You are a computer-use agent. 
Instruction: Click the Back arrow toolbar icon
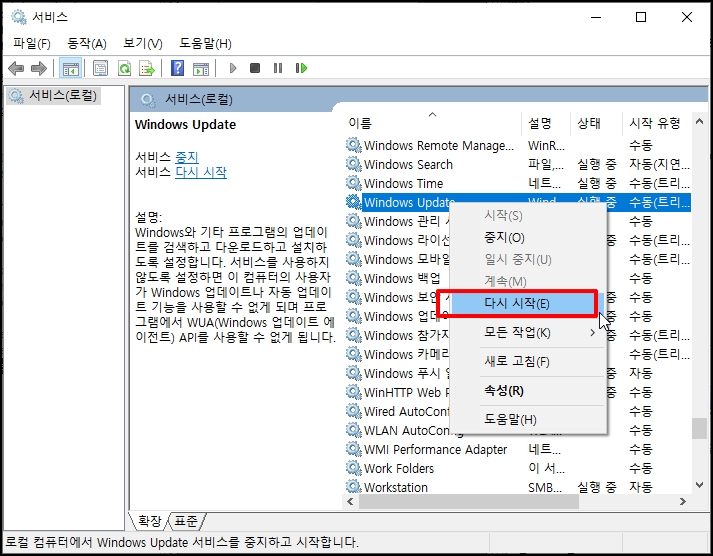point(16,68)
